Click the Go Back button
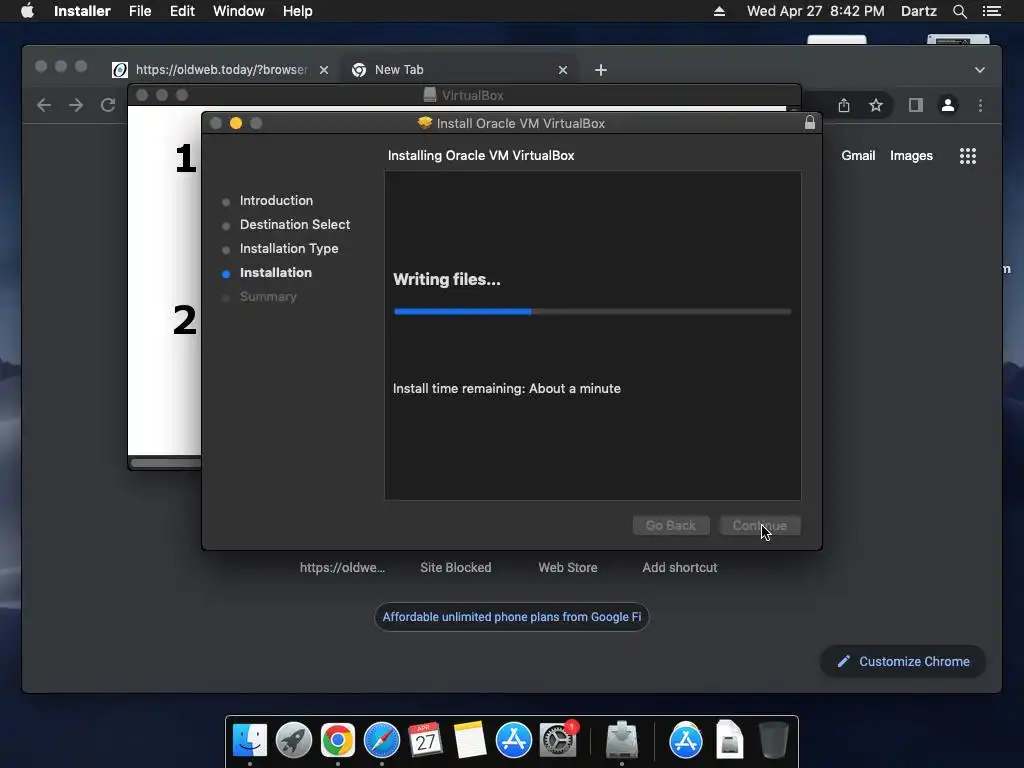1024x768 pixels. point(671,526)
